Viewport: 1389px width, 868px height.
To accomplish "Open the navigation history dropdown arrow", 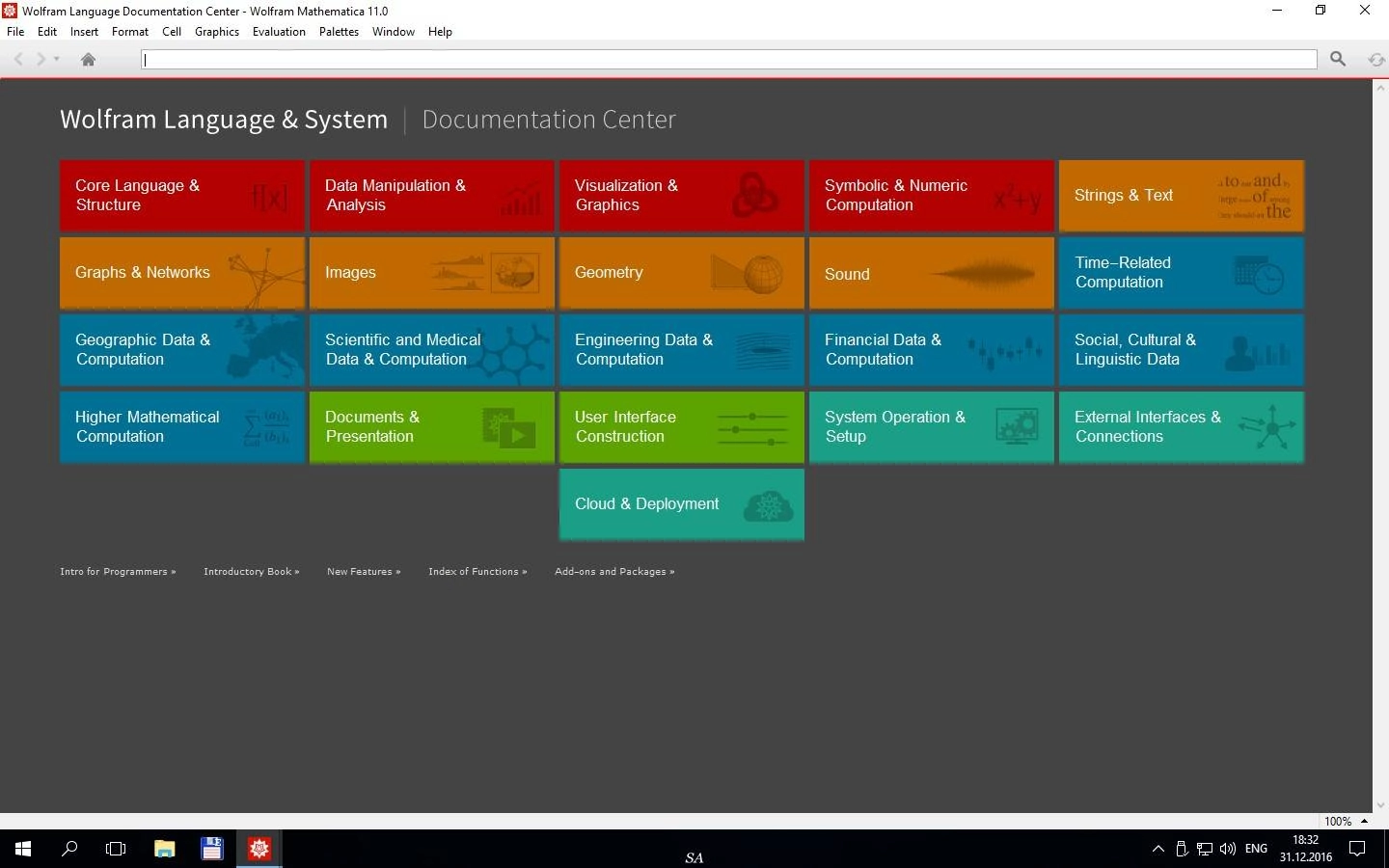I will click(x=57, y=60).
